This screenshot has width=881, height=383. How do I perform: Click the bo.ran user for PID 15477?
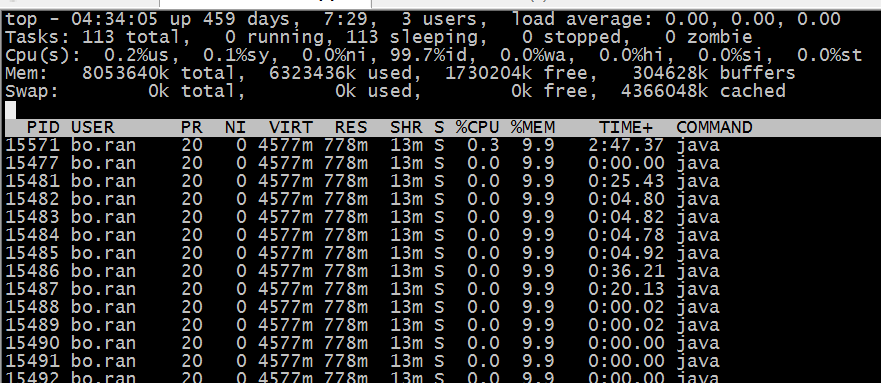(x=103, y=163)
